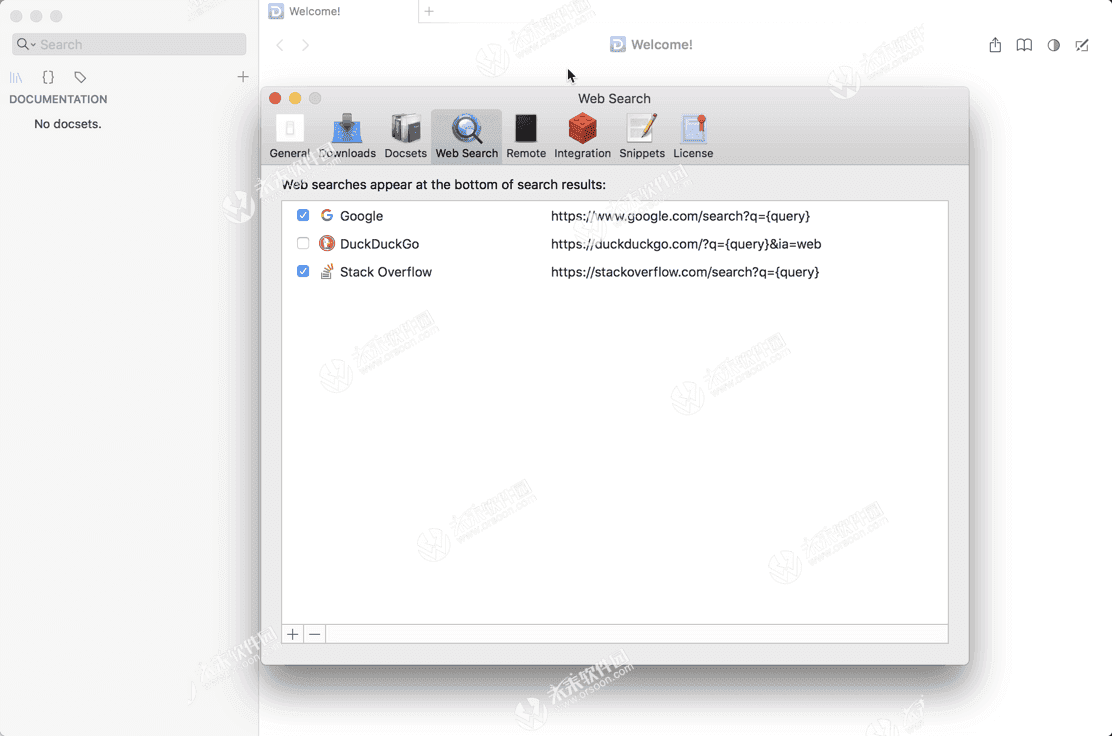Enable the DuckDuckGo web search checkbox

click(303, 243)
